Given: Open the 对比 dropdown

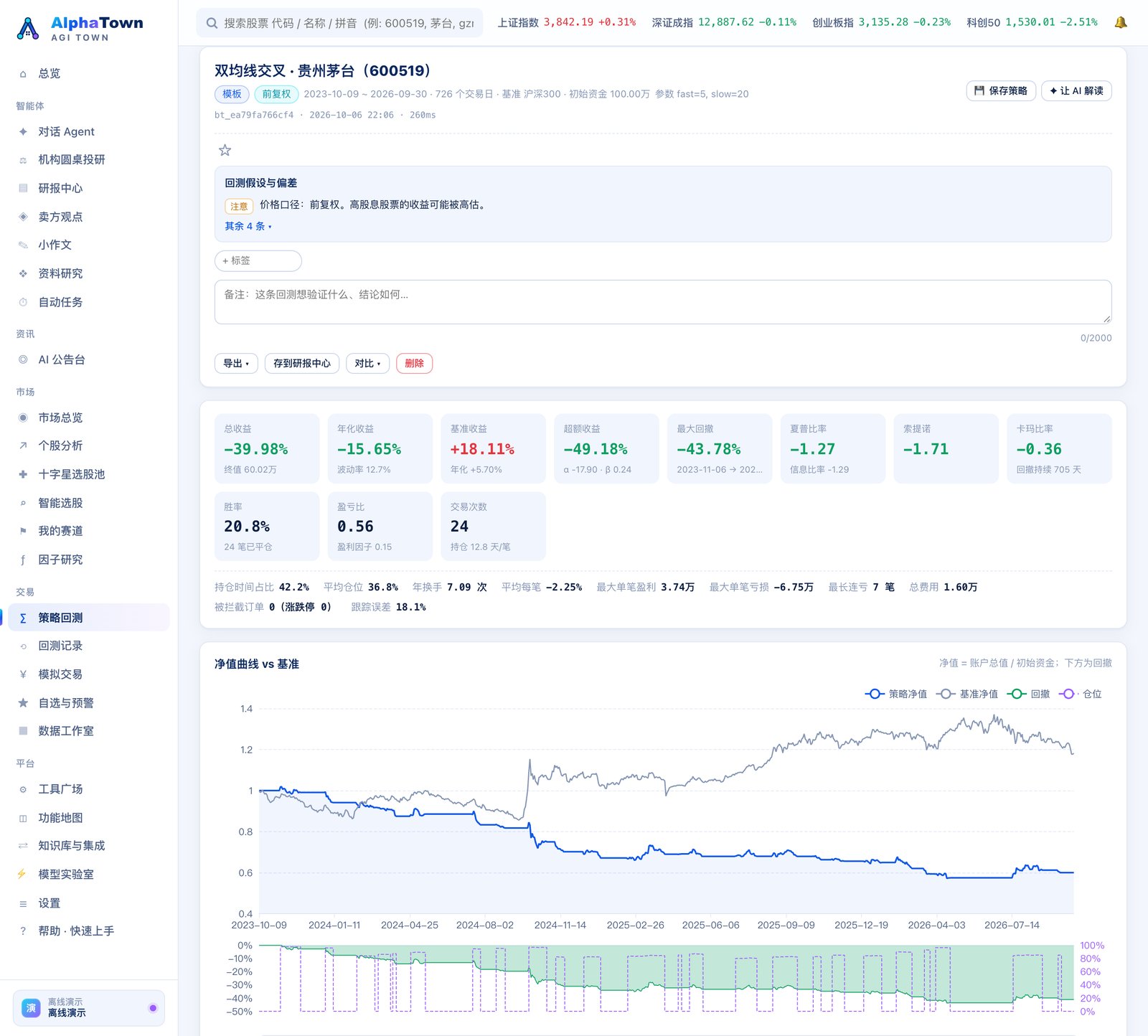Looking at the screenshot, I should pos(367,363).
